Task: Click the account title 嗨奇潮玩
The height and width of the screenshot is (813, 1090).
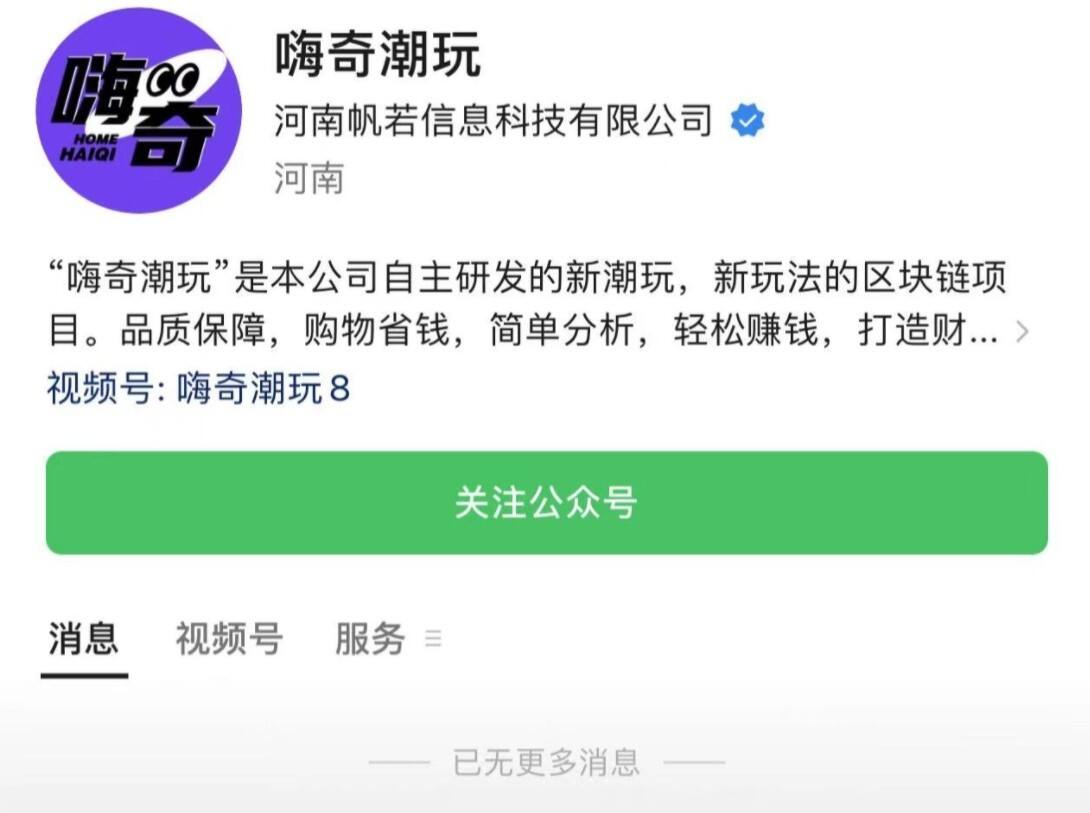Action: (377, 54)
